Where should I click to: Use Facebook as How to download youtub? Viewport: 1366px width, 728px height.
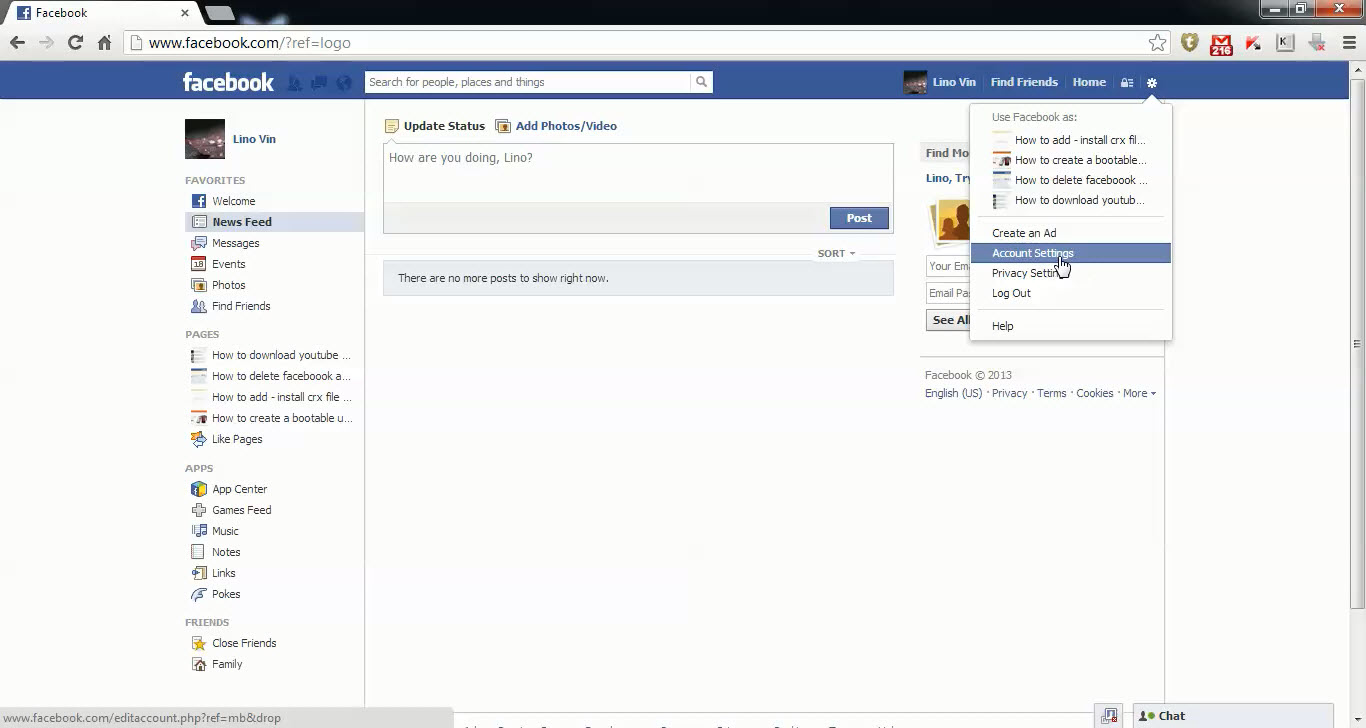[x=1070, y=200]
